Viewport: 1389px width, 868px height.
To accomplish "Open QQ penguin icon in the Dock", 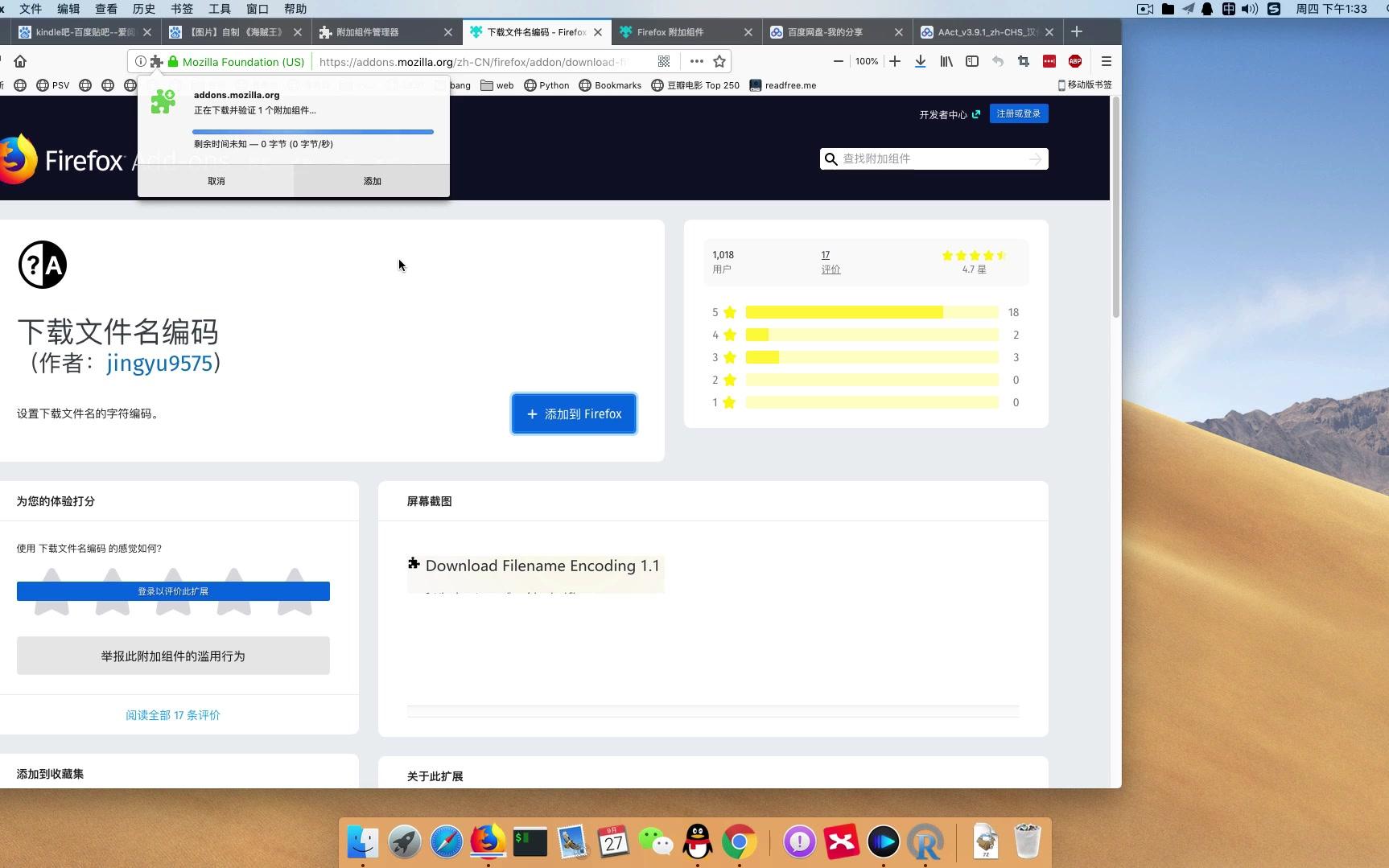I will (x=697, y=841).
